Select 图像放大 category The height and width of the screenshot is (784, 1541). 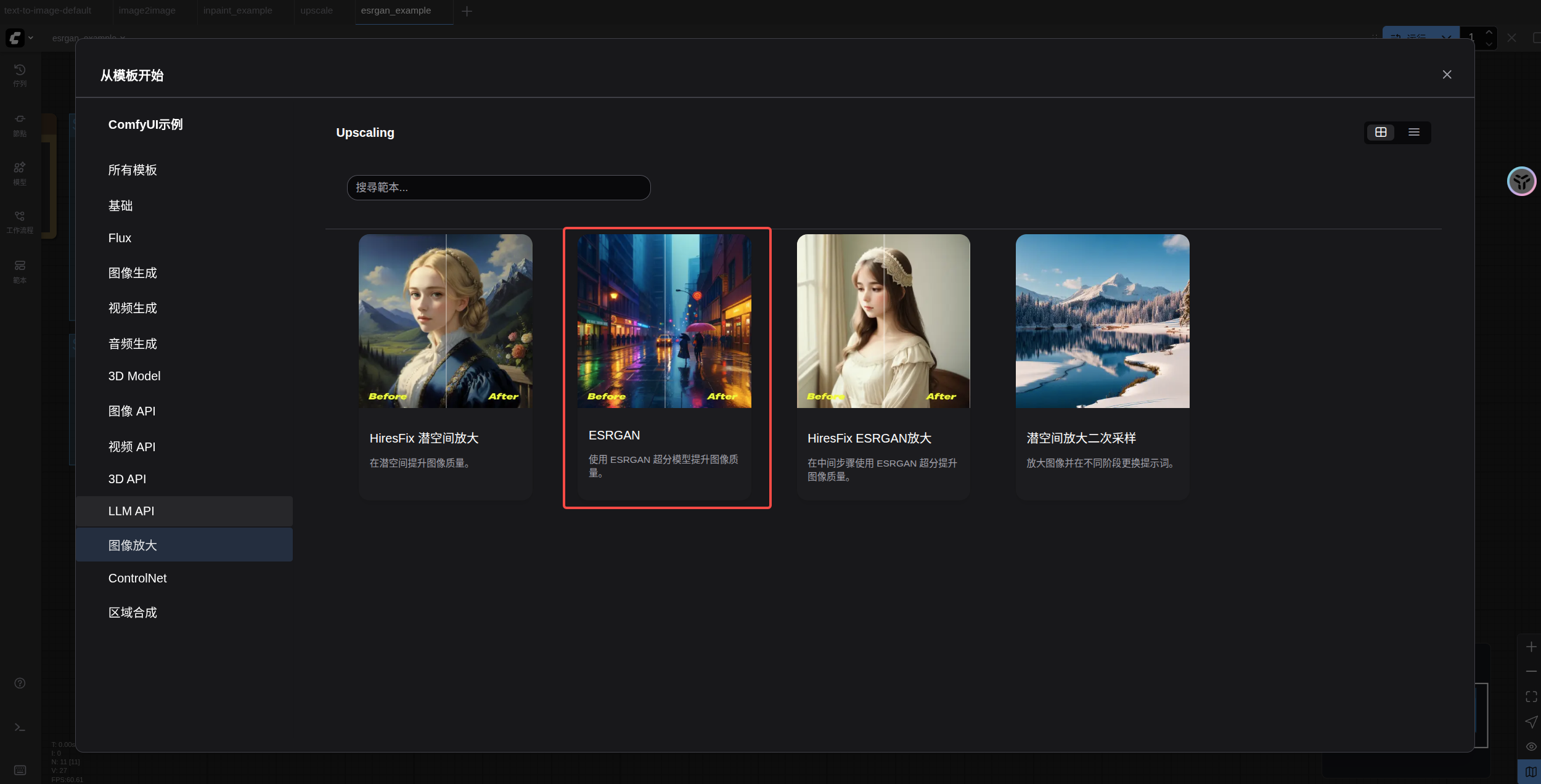point(184,545)
